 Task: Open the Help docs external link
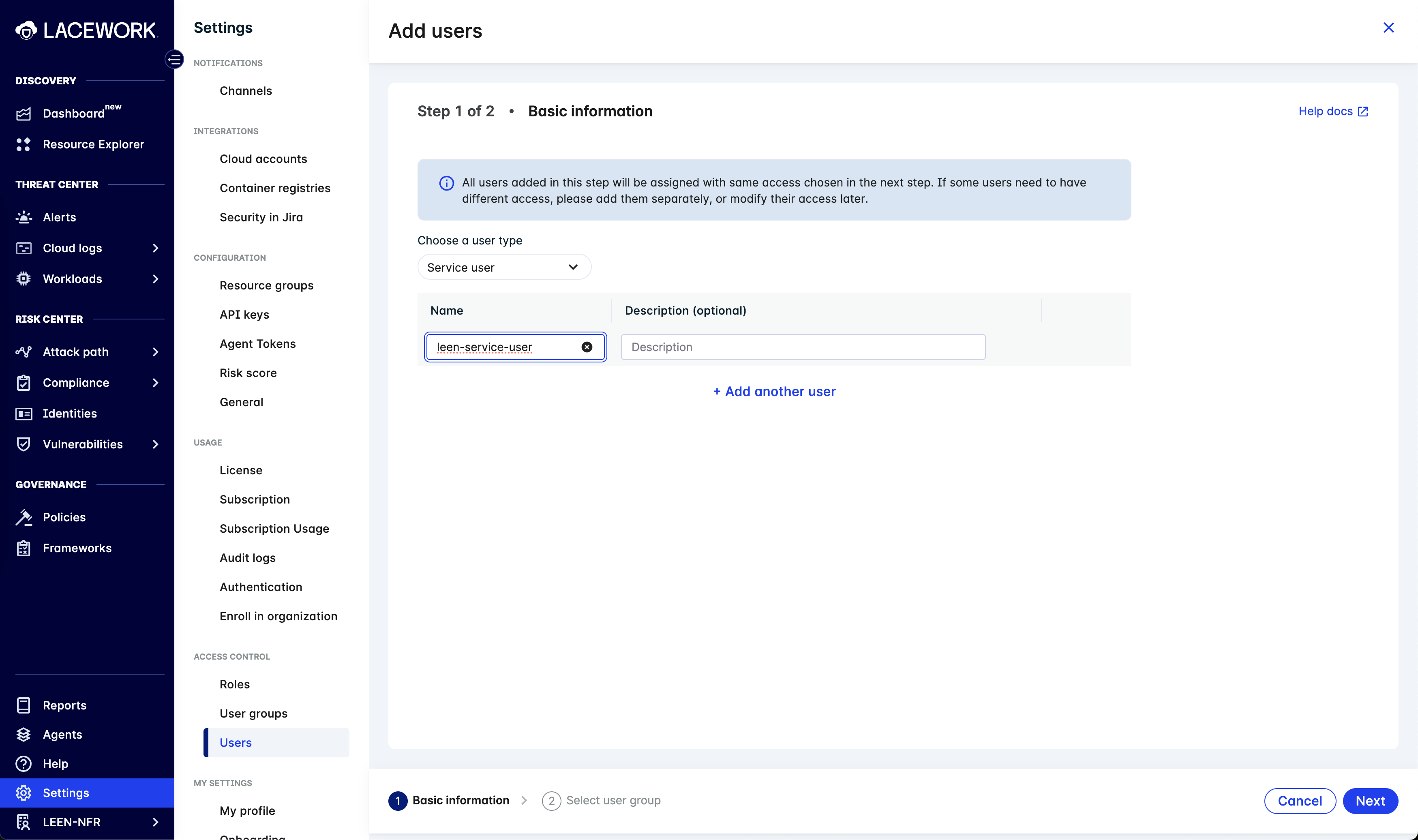pyautogui.click(x=1332, y=111)
